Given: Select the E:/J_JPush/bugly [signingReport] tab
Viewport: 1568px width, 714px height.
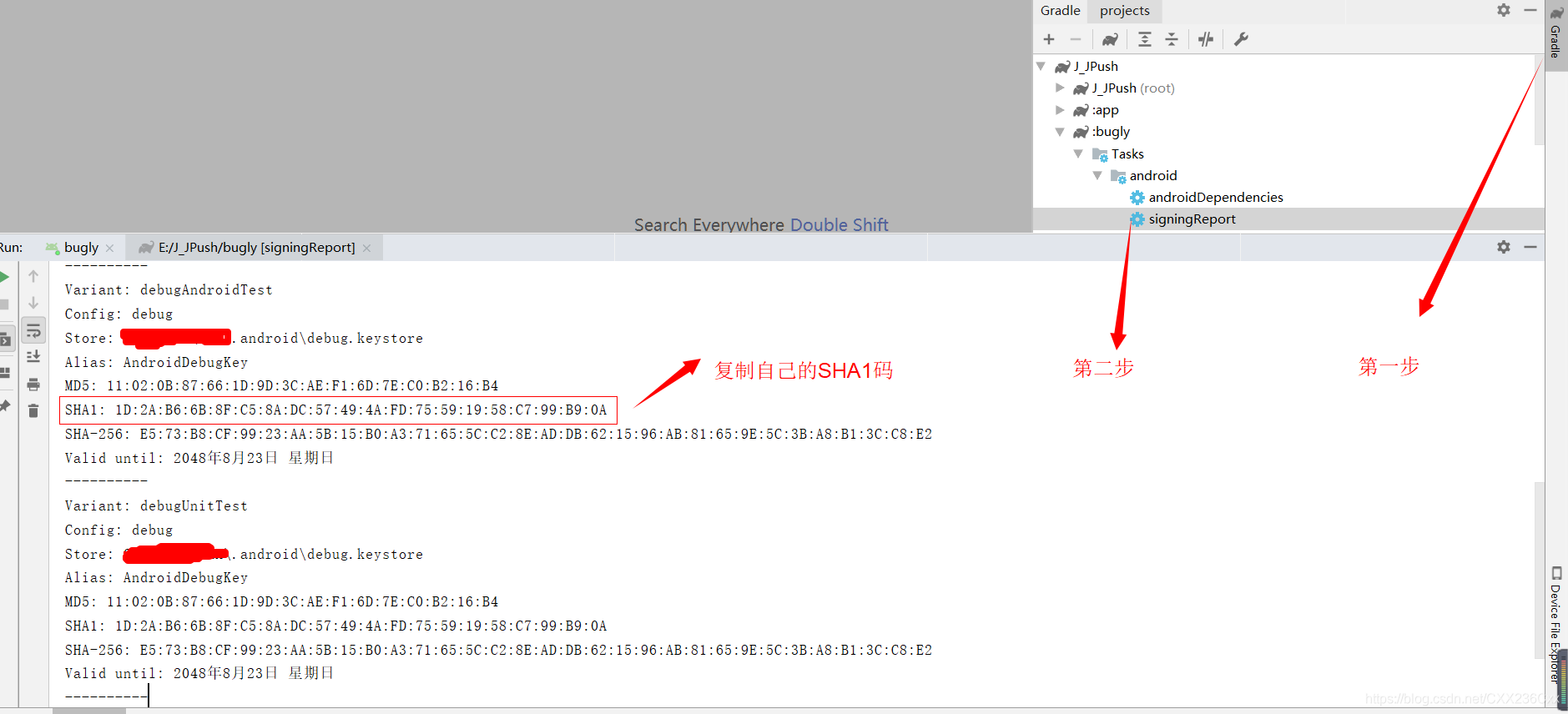Looking at the screenshot, I should [x=255, y=247].
